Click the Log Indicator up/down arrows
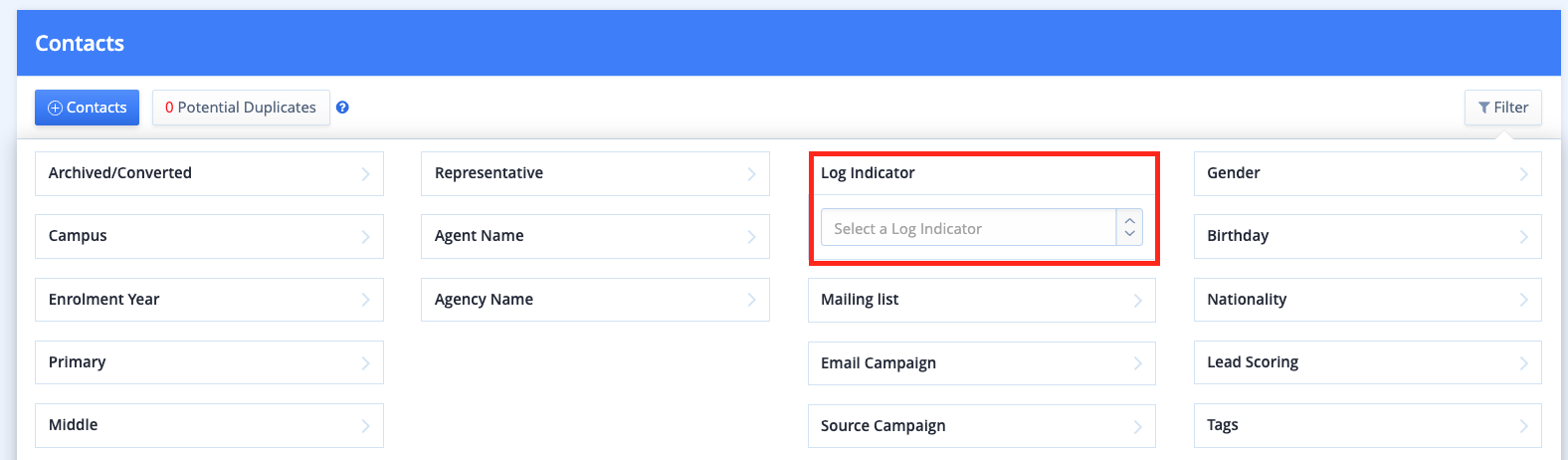 pyautogui.click(x=1129, y=228)
